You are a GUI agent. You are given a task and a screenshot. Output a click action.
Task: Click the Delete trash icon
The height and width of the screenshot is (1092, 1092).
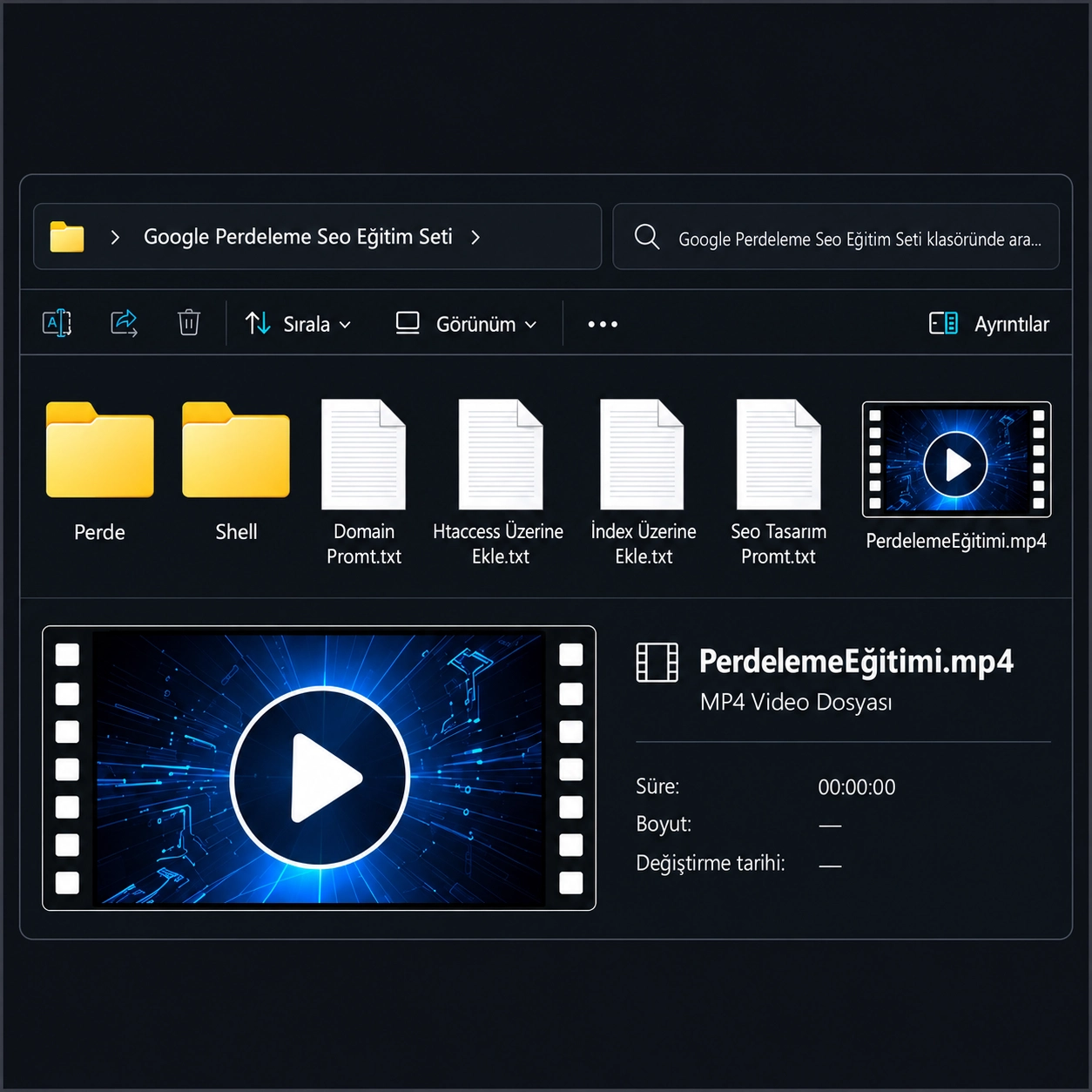click(x=189, y=323)
